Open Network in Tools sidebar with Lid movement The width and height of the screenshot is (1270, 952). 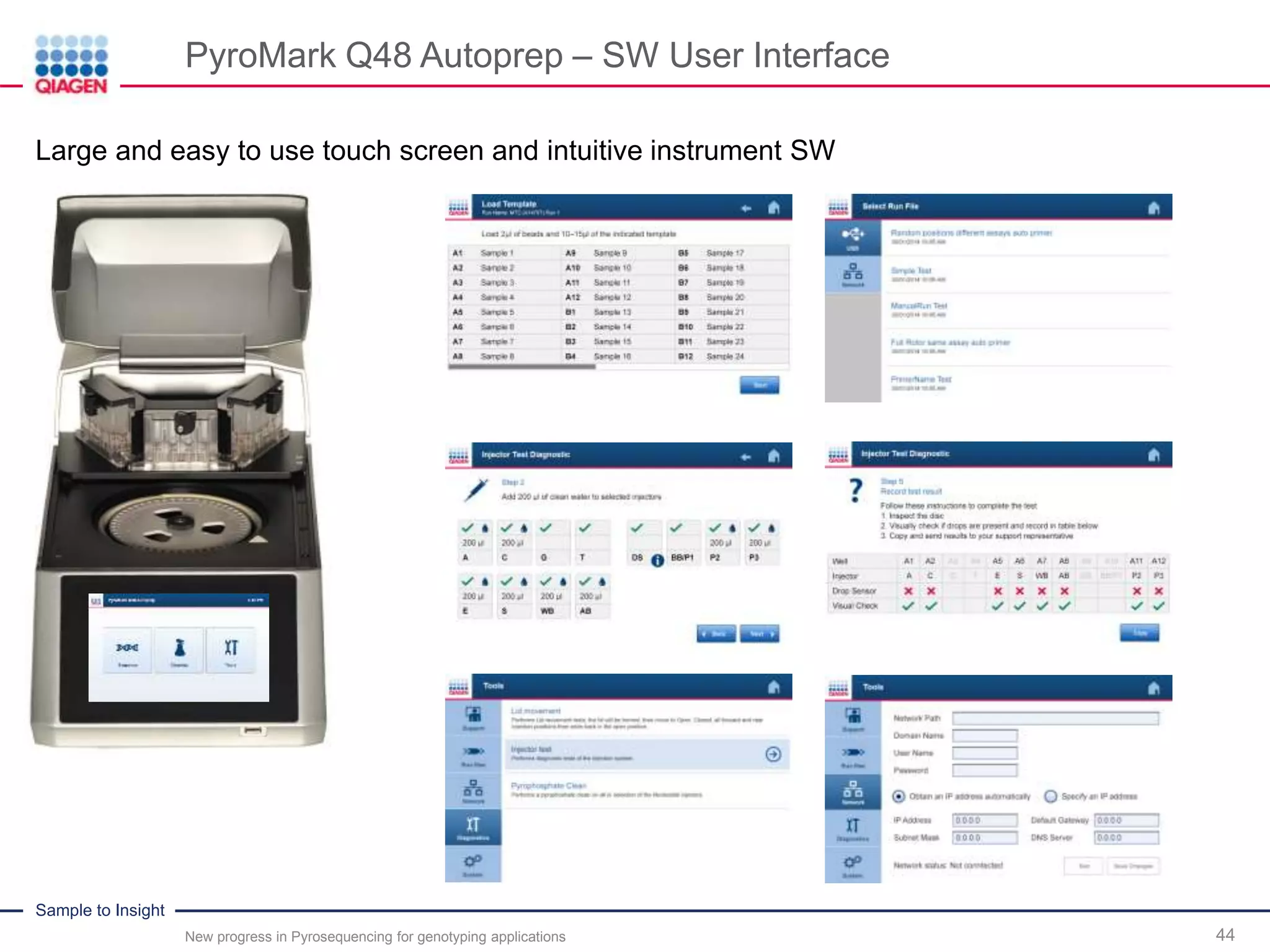pyautogui.click(x=473, y=791)
